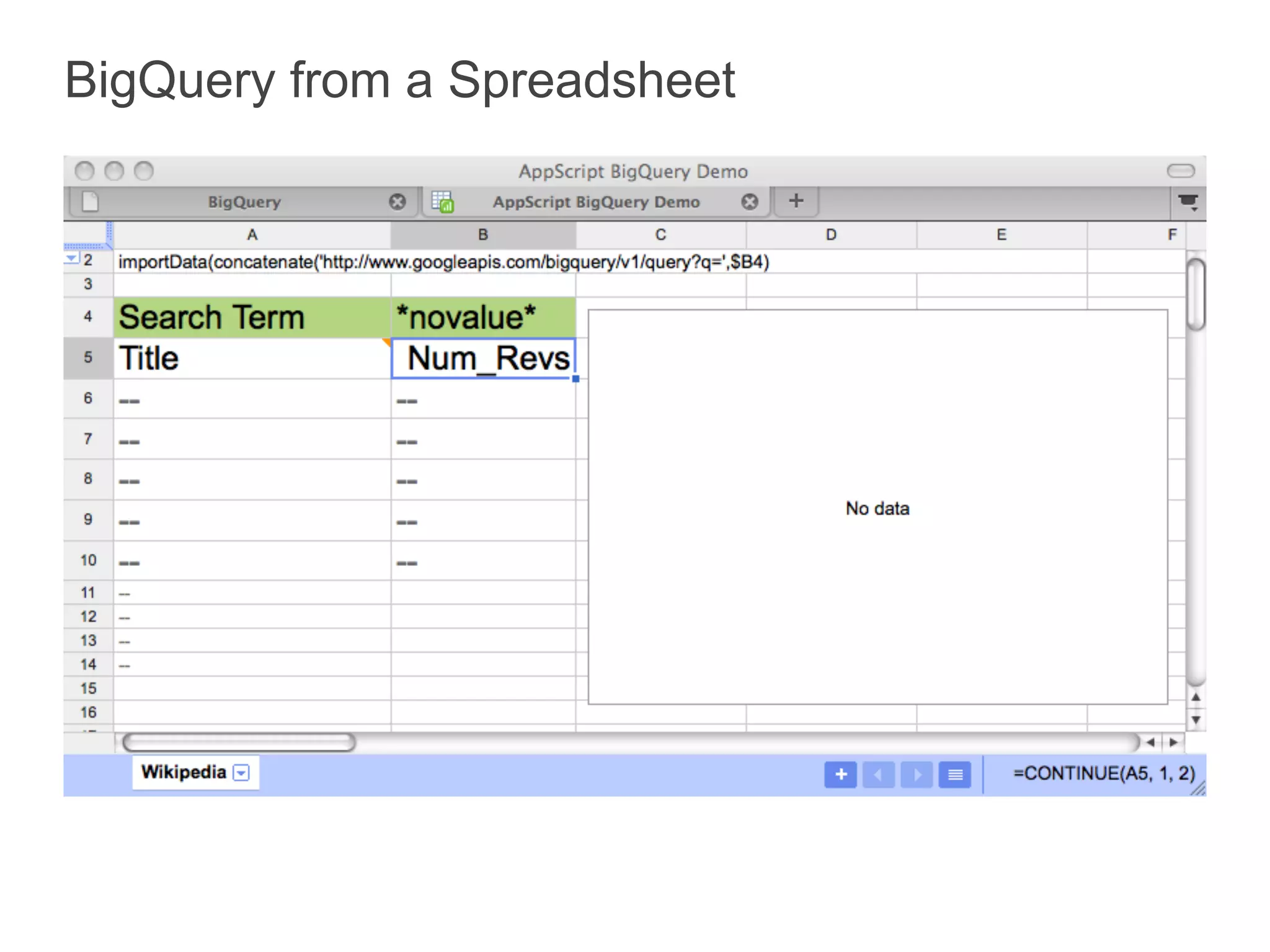Screen dimensions: 1270x952
Task: Click the scroll left arrow
Action: pos(1150,742)
